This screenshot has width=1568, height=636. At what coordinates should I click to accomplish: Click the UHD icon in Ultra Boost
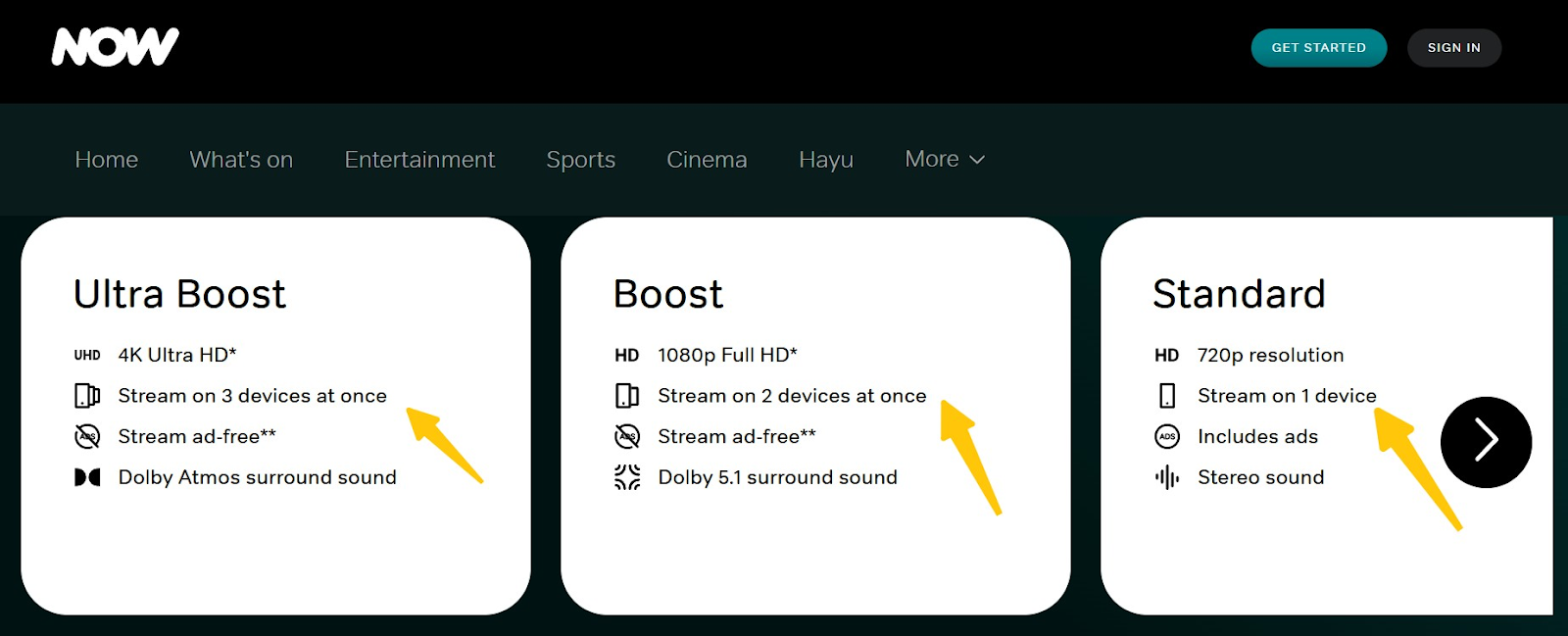[x=87, y=356]
